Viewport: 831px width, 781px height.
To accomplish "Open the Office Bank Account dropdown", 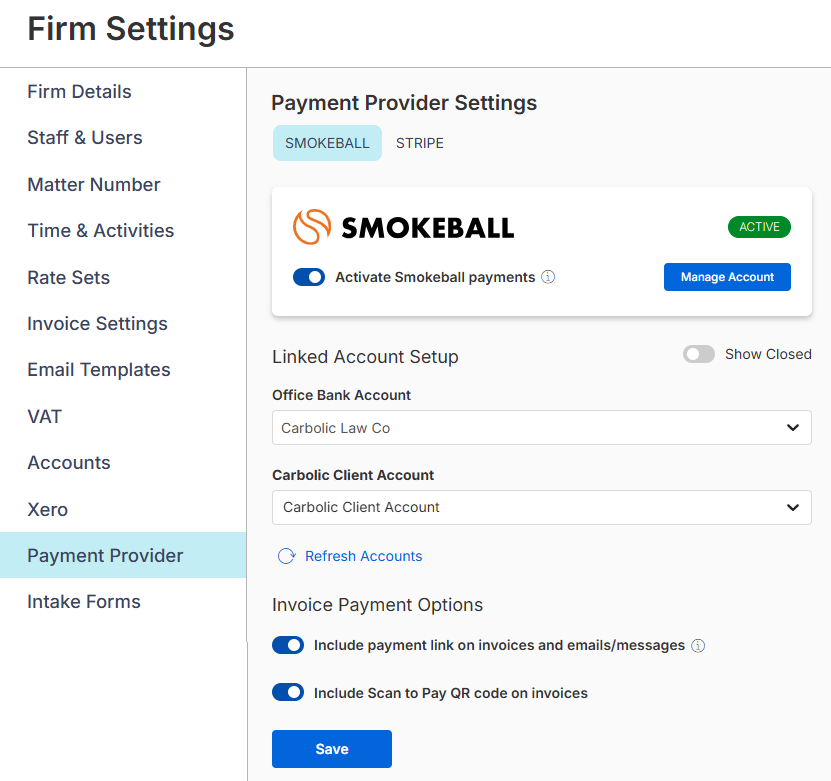I will (542, 428).
